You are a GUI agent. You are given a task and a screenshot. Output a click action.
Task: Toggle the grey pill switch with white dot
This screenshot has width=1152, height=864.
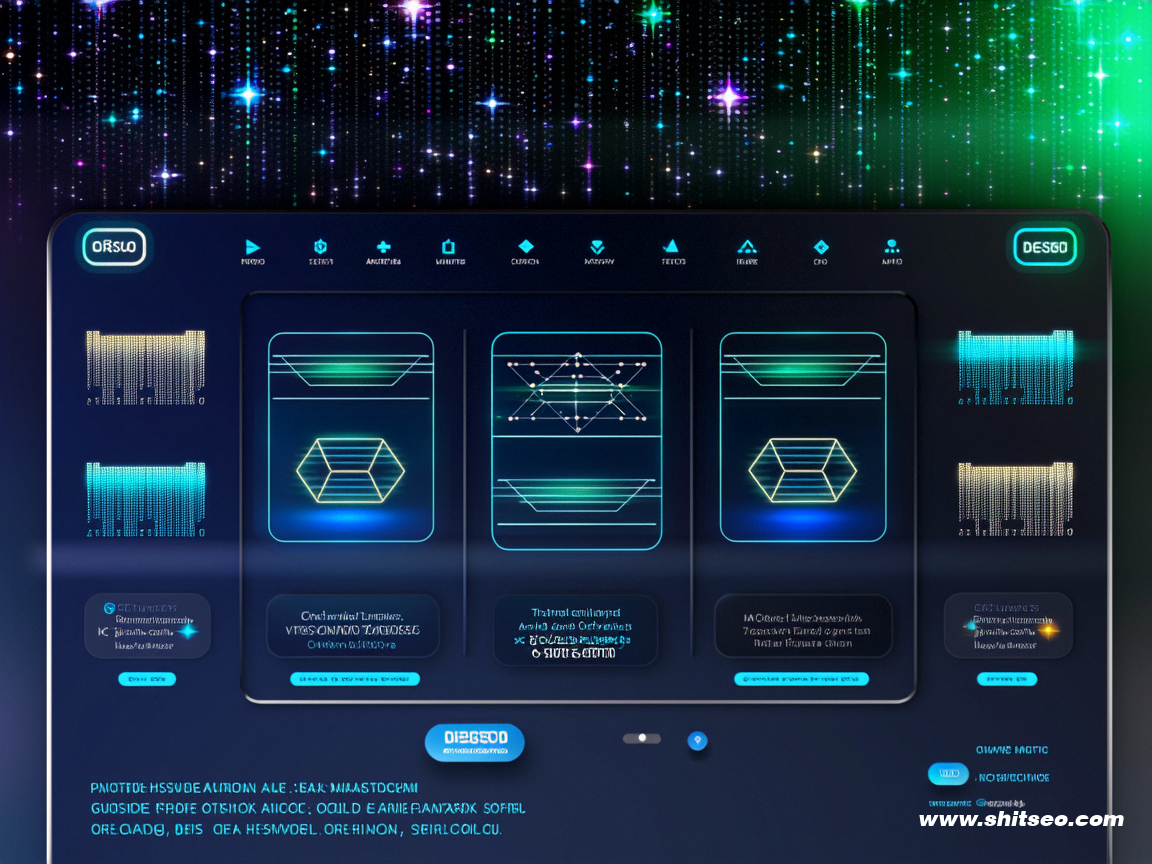pos(642,738)
